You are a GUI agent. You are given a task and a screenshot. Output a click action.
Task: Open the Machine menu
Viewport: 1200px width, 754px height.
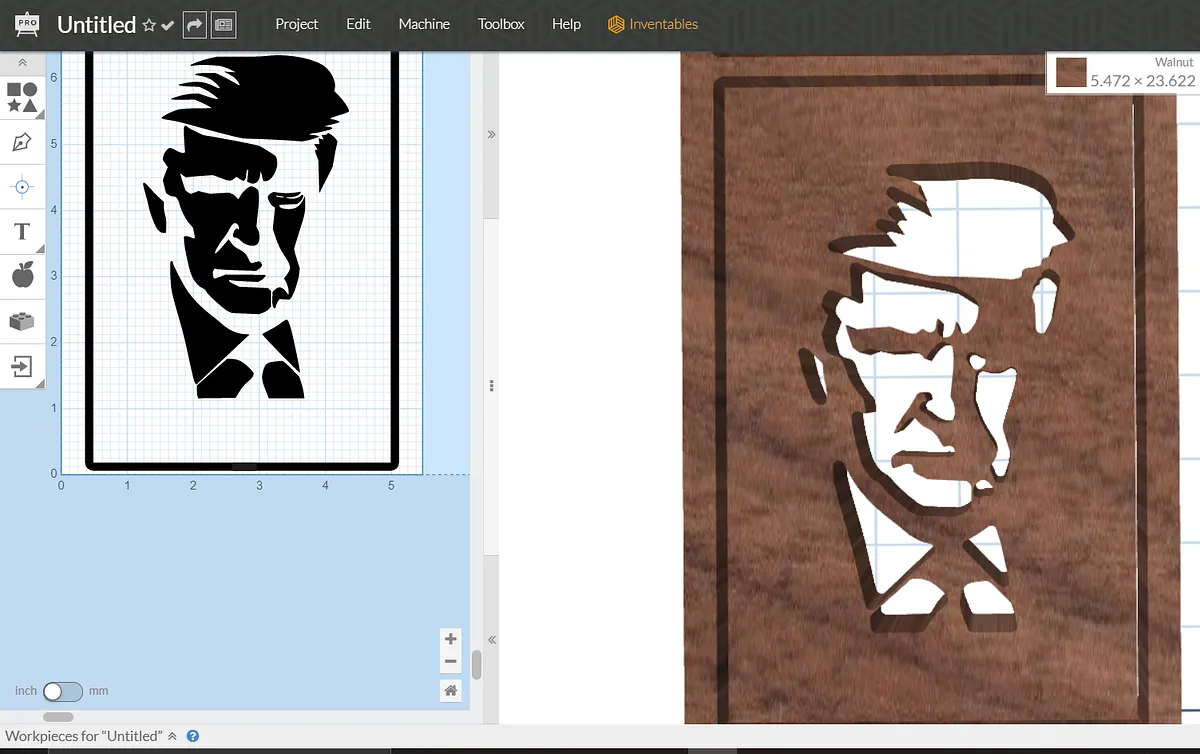click(x=424, y=24)
